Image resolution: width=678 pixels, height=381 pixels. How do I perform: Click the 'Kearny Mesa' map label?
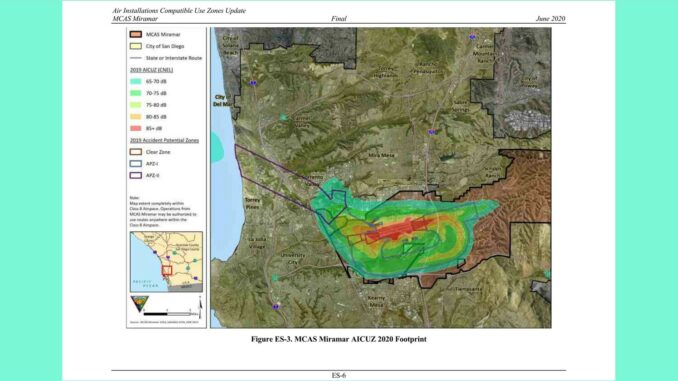tap(376, 301)
